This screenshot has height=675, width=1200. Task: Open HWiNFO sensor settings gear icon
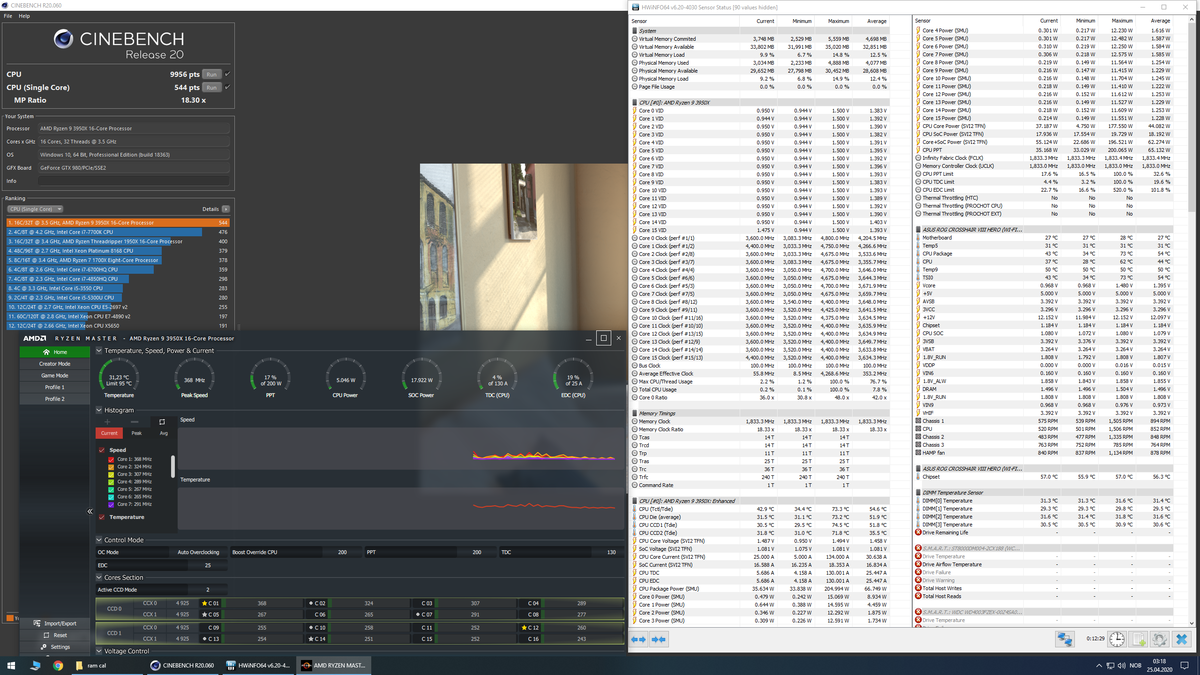coord(1161,638)
